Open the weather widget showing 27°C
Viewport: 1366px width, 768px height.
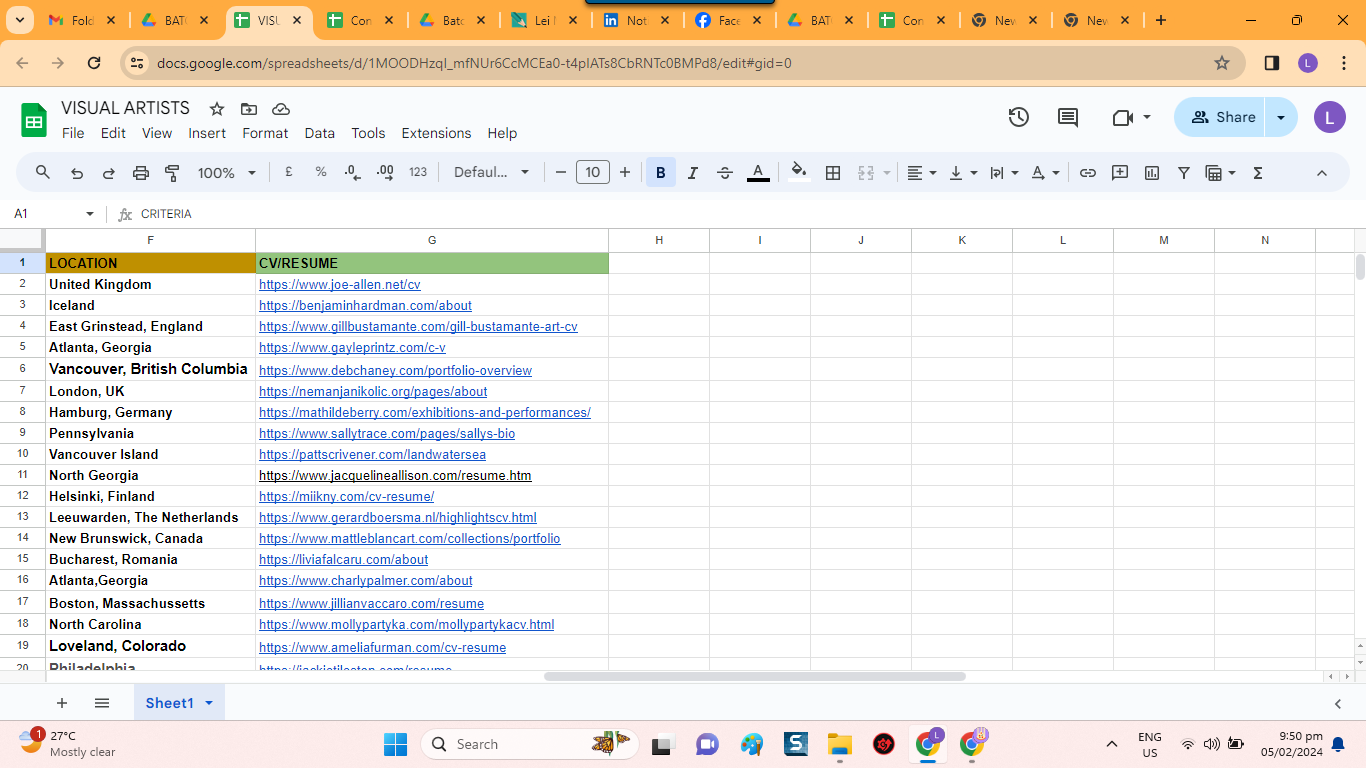[68, 743]
